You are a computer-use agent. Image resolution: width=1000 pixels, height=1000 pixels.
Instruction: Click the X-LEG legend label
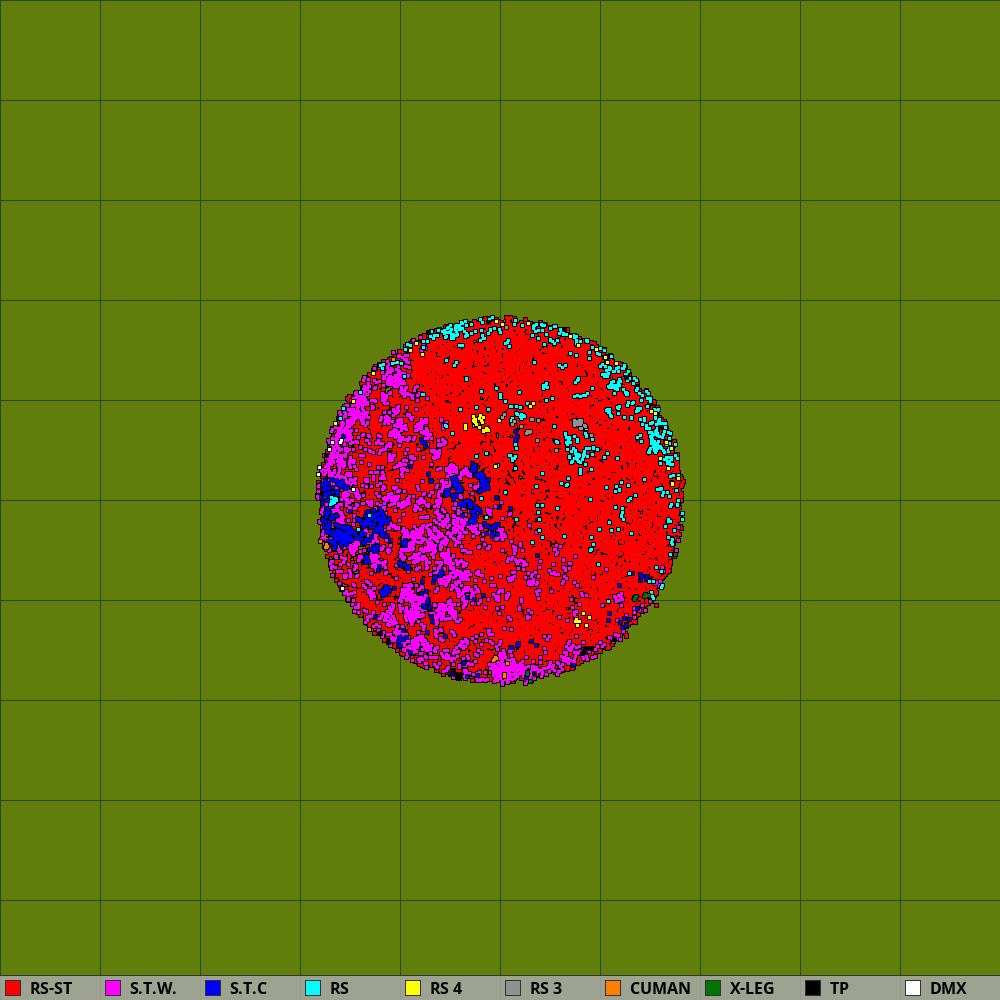752,989
